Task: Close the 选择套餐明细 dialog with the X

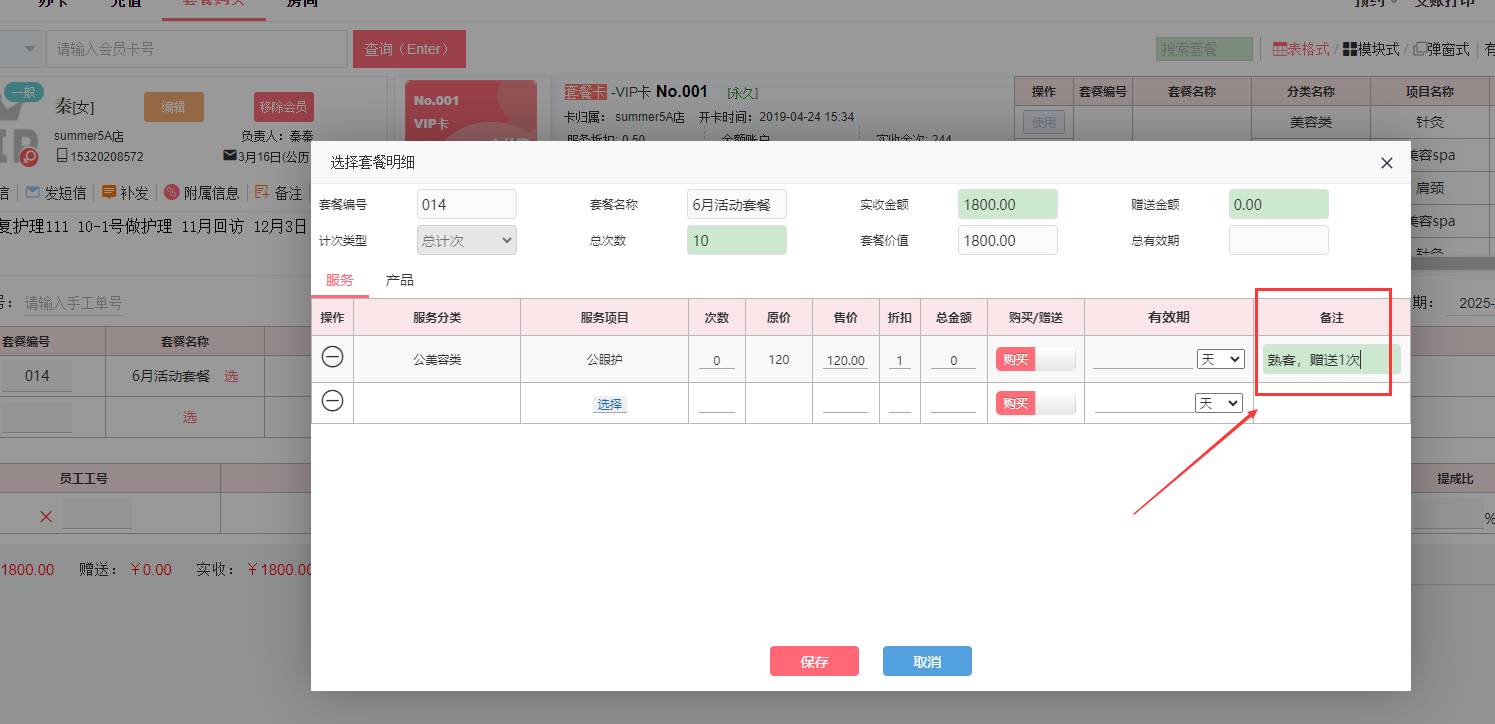Action: 1386,163
